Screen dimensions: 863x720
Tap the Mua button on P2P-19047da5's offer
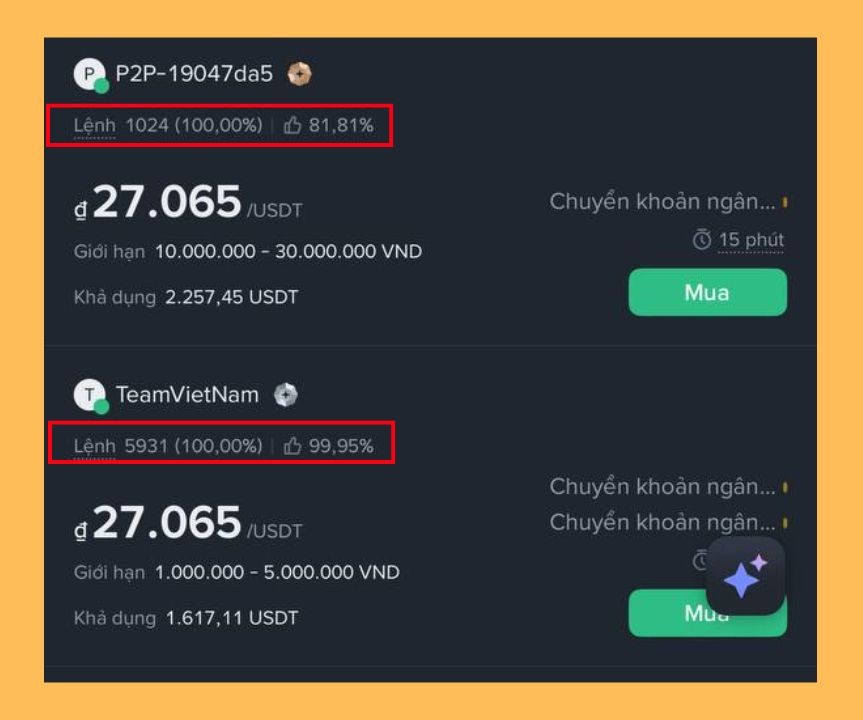click(708, 292)
